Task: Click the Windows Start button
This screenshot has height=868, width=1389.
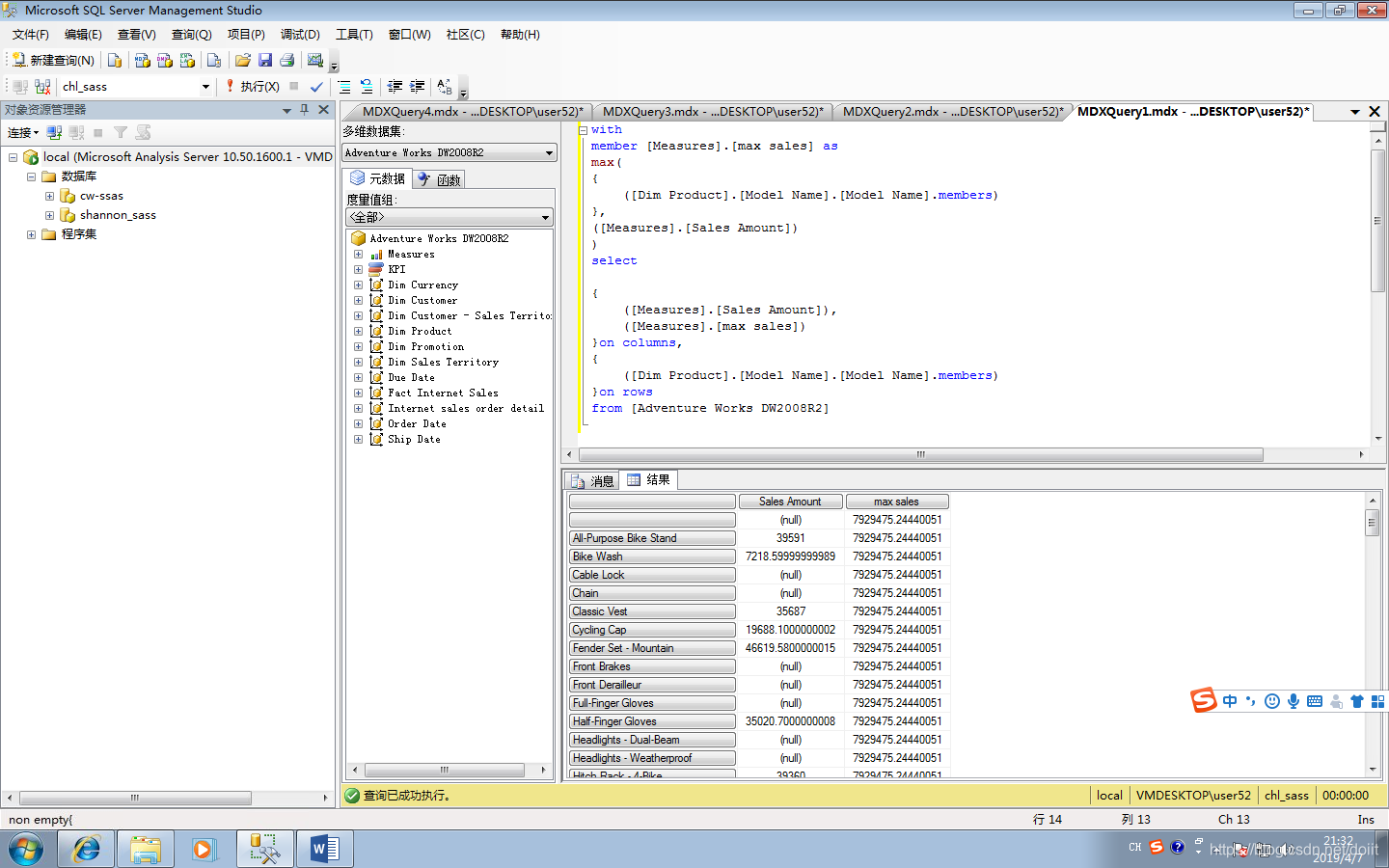Action: pos(26,850)
